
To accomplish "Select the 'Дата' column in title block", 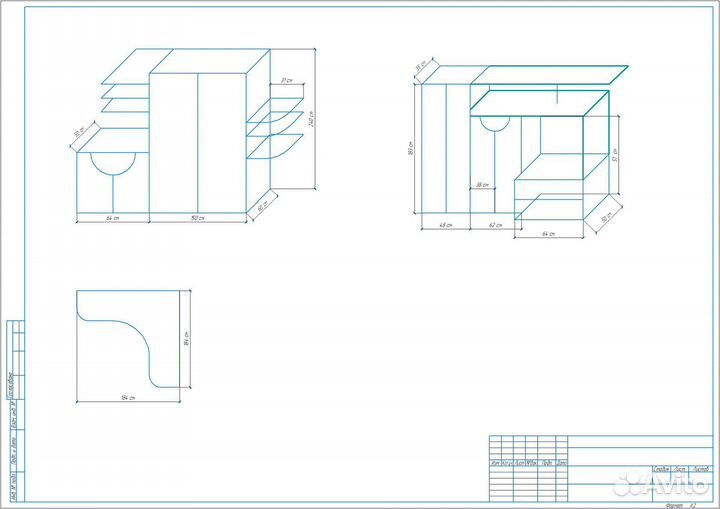I will (x=562, y=463).
